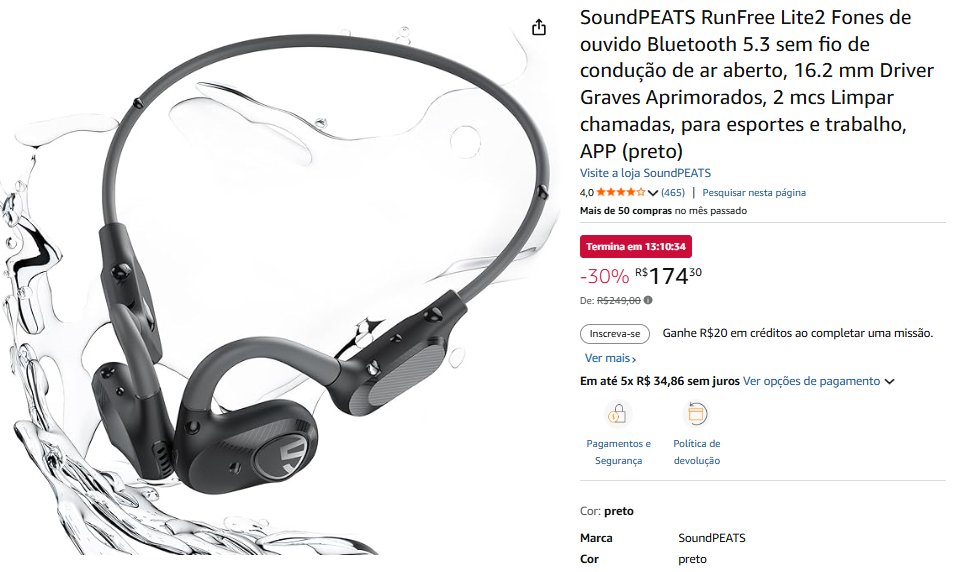
Task: Click the Política de devolução text link
Action: (696, 452)
